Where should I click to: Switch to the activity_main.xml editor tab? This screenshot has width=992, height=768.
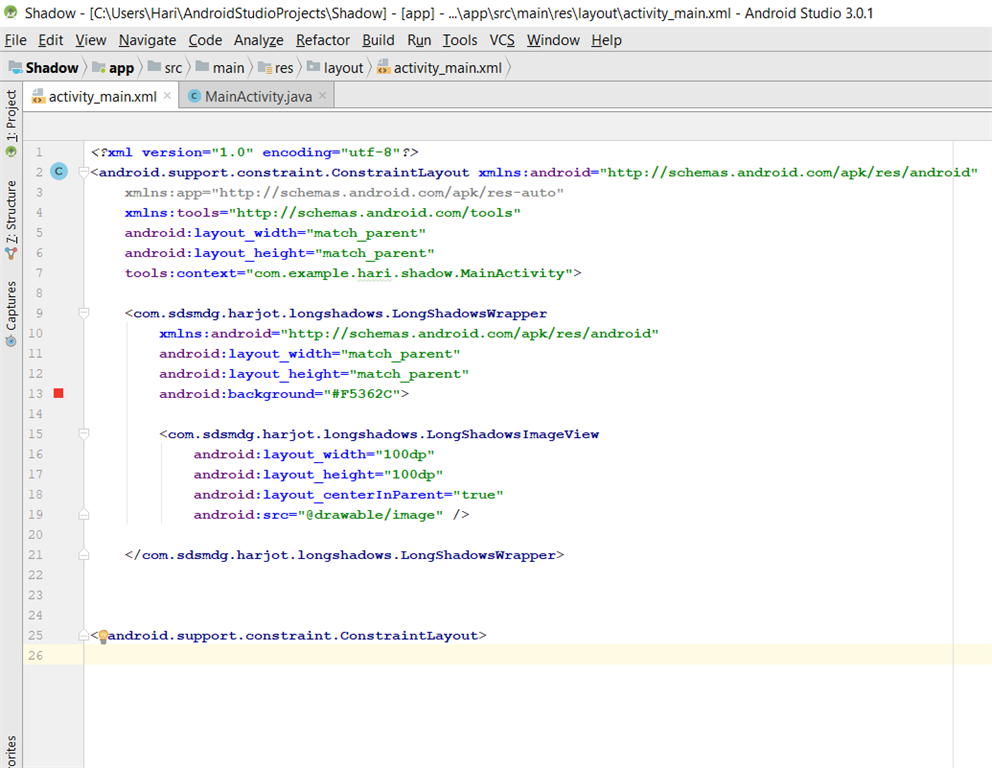(102, 96)
